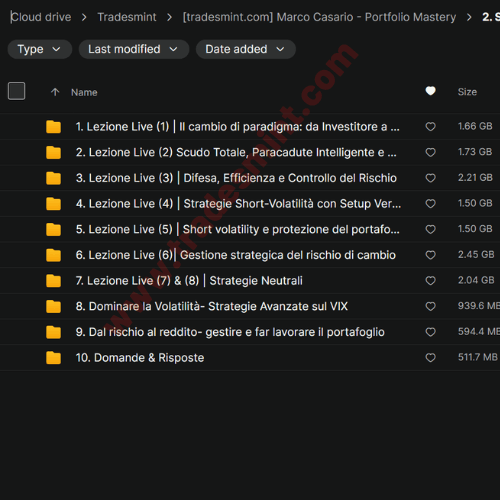
Task: Favorite the 9. Dal rischio al reddito folder
Action: tap(430, 332)
